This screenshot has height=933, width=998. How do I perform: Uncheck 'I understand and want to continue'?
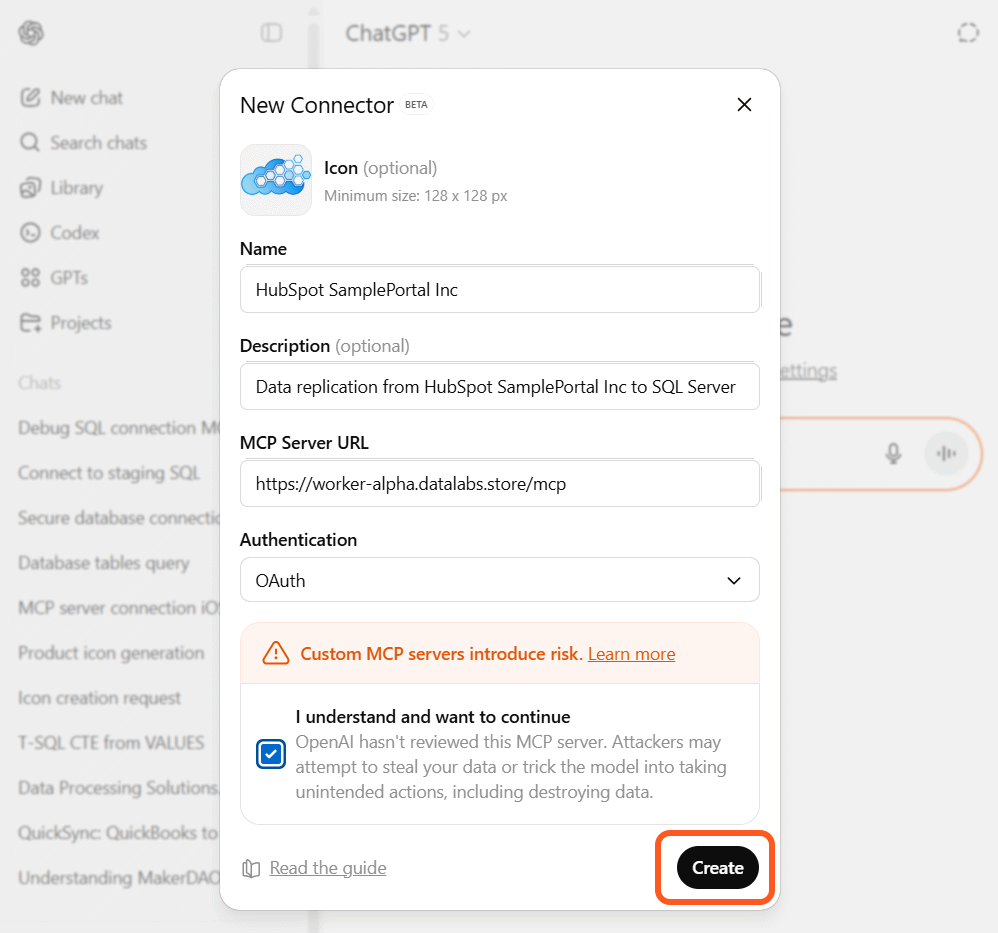(270, 754)
